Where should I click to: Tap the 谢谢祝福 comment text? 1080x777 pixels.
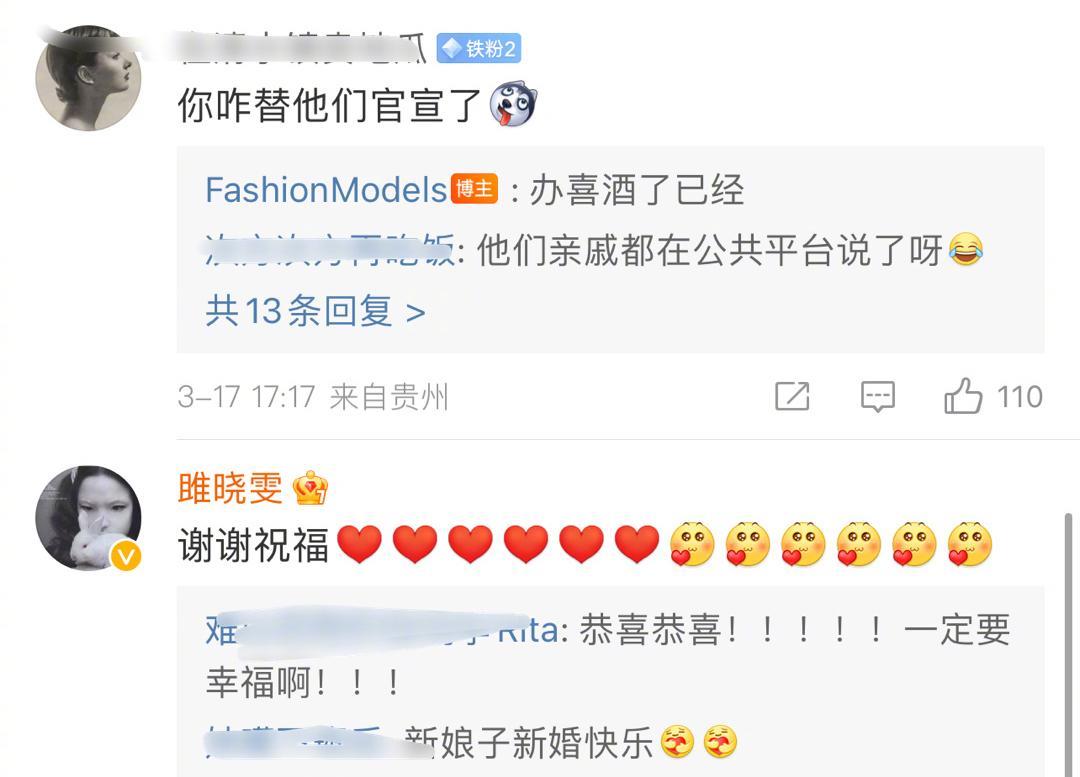[x=253, y=545]
